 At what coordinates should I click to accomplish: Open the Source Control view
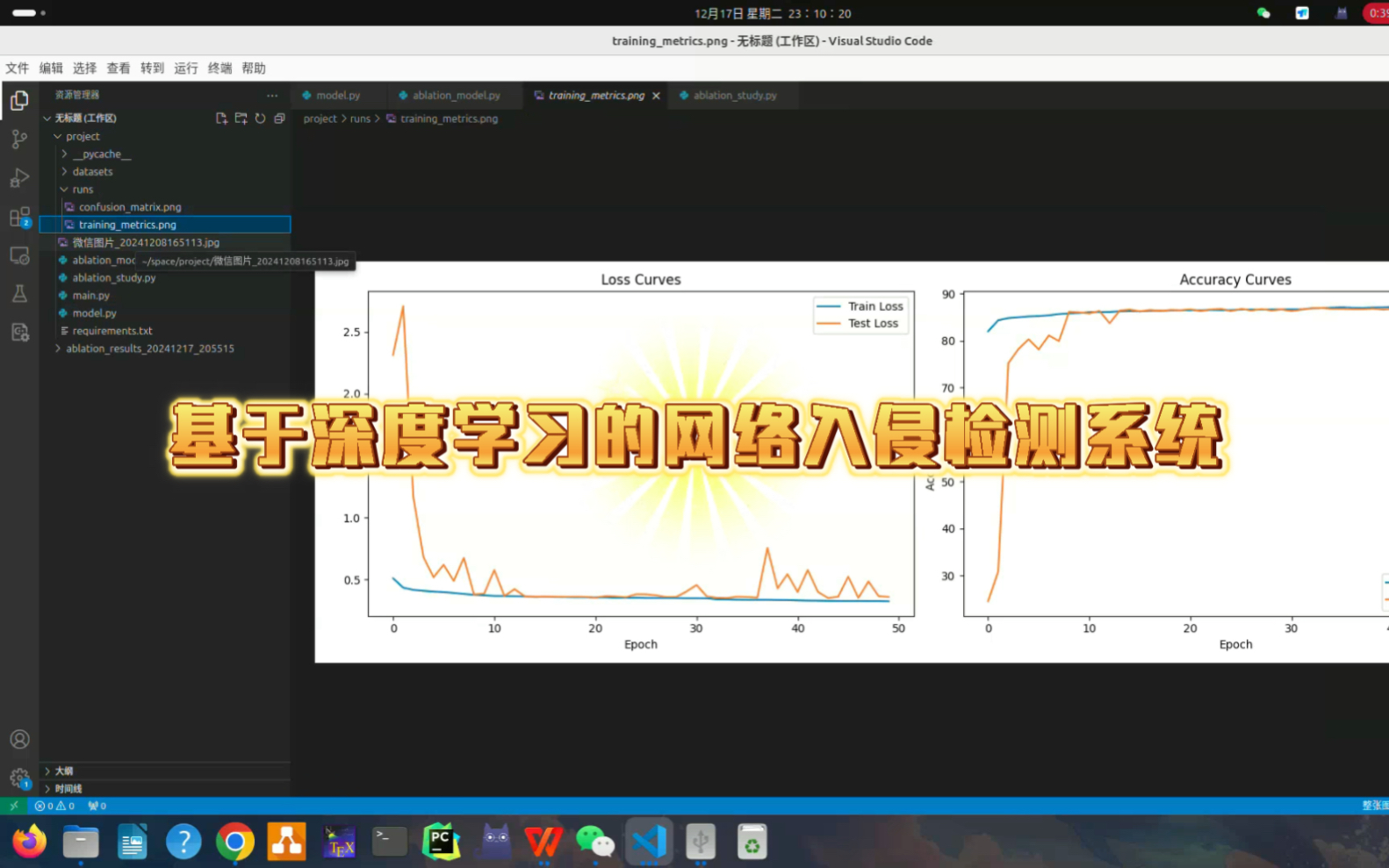pos(19,139)
